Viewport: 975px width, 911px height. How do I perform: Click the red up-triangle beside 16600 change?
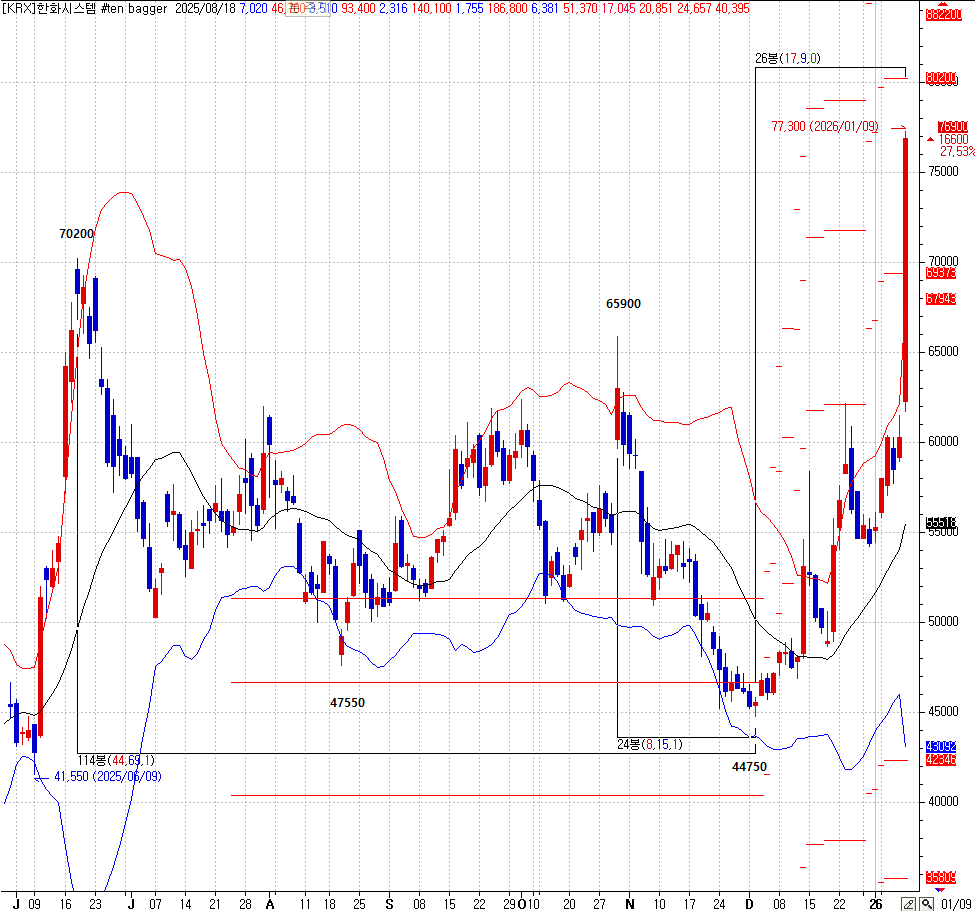[x=931, y=139]
